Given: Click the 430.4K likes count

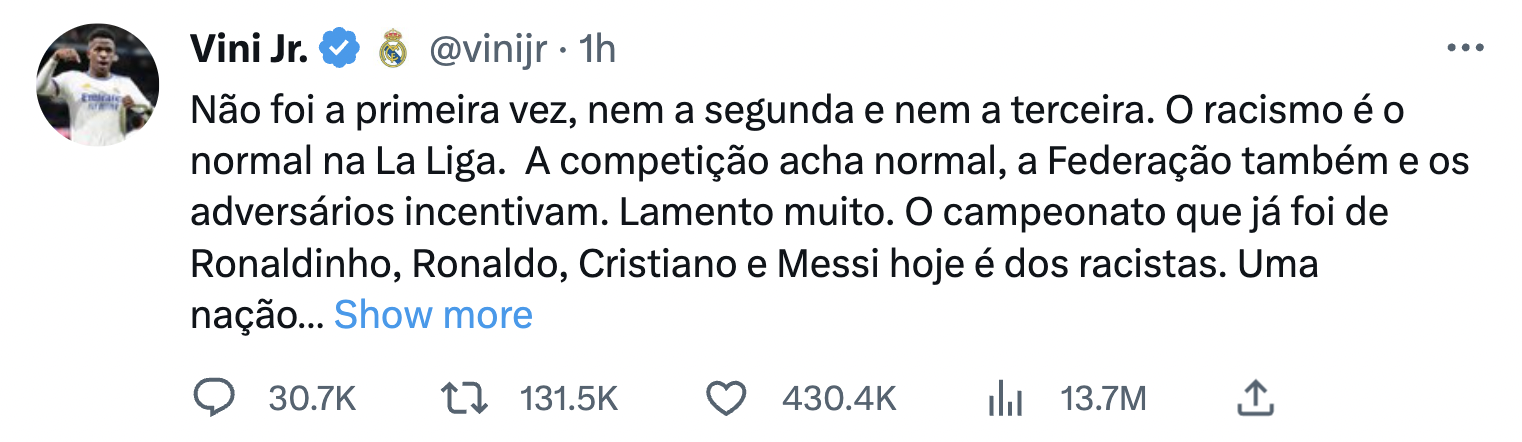Looking at the screenshot, I should tap(836, 399).
